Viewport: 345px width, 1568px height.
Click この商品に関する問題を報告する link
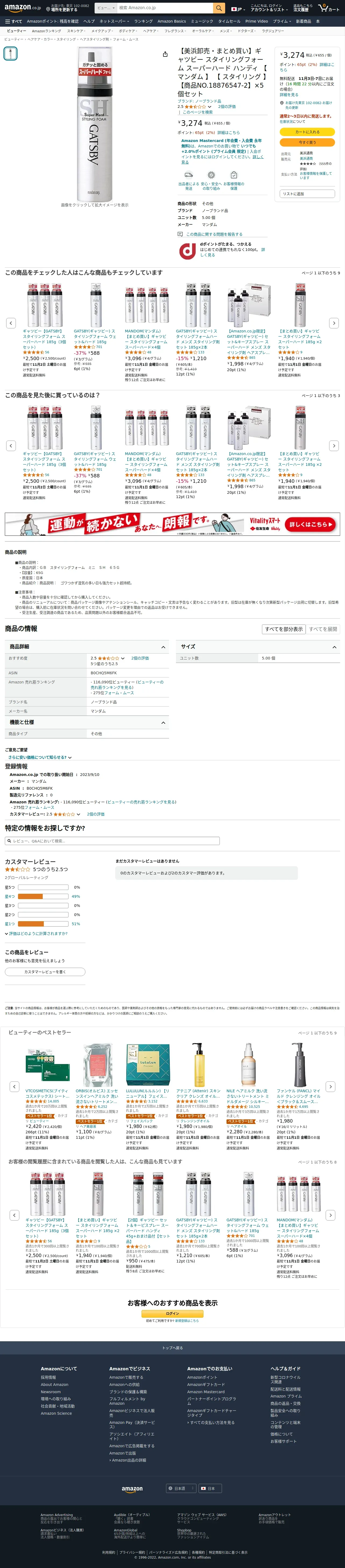click(x=214, y=234)
